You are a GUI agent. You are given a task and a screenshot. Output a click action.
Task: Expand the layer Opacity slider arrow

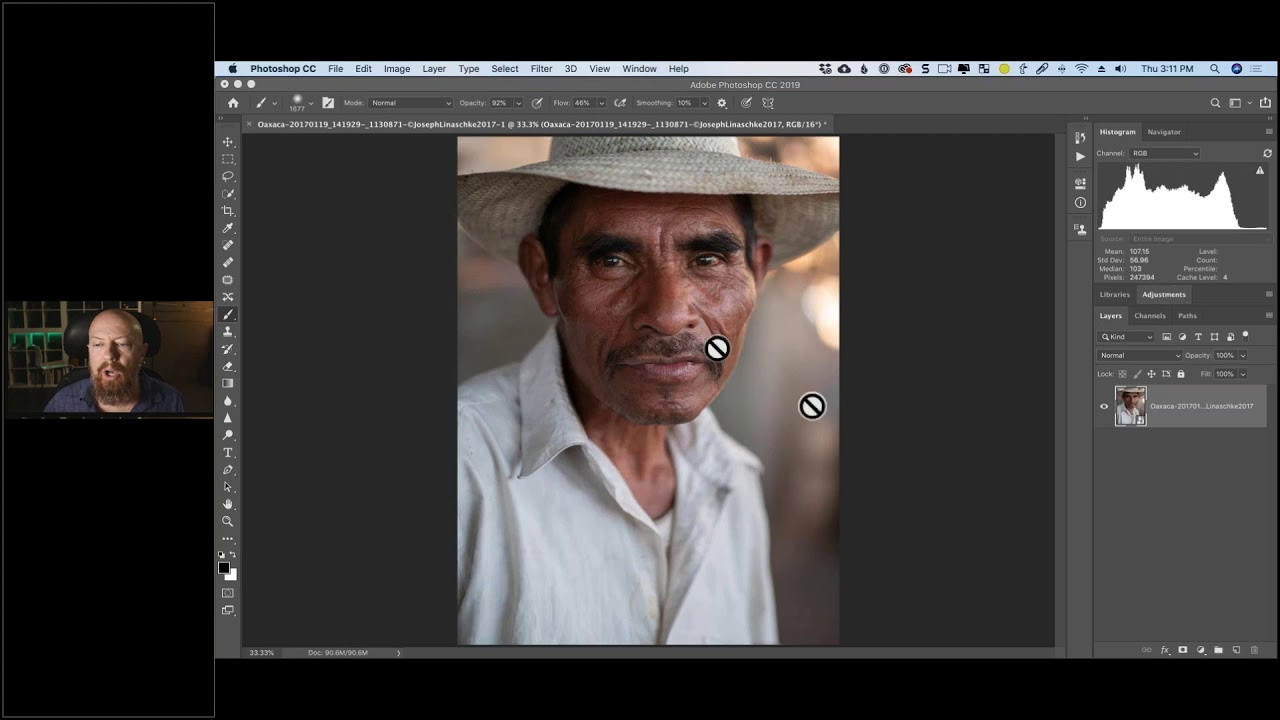click(1243, 355)
